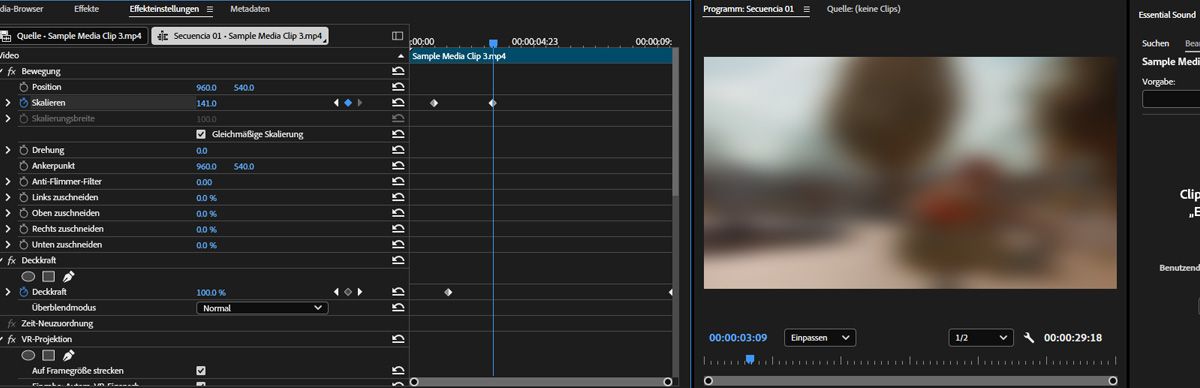The height and width of the screenshot is (388, 1200).
Task: Select Skalieren keyframe at playhead in timeline
Action: pos(493,103)
